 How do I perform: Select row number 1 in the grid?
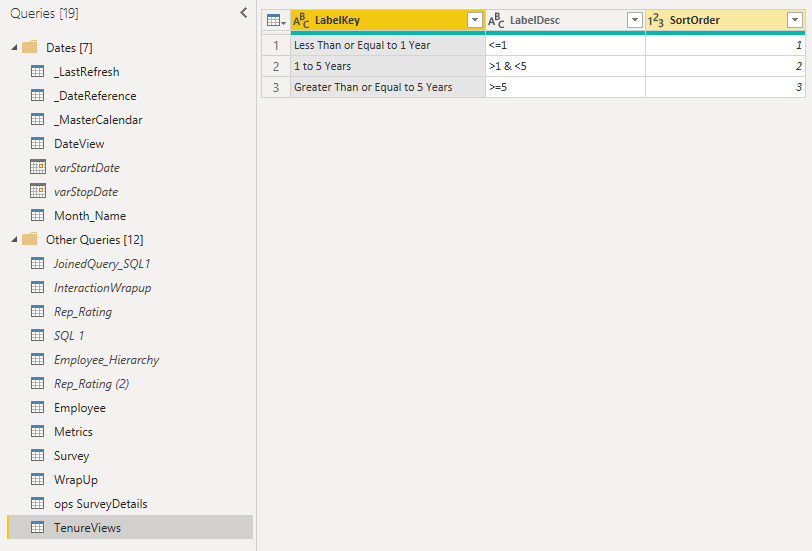click(276, 45)
